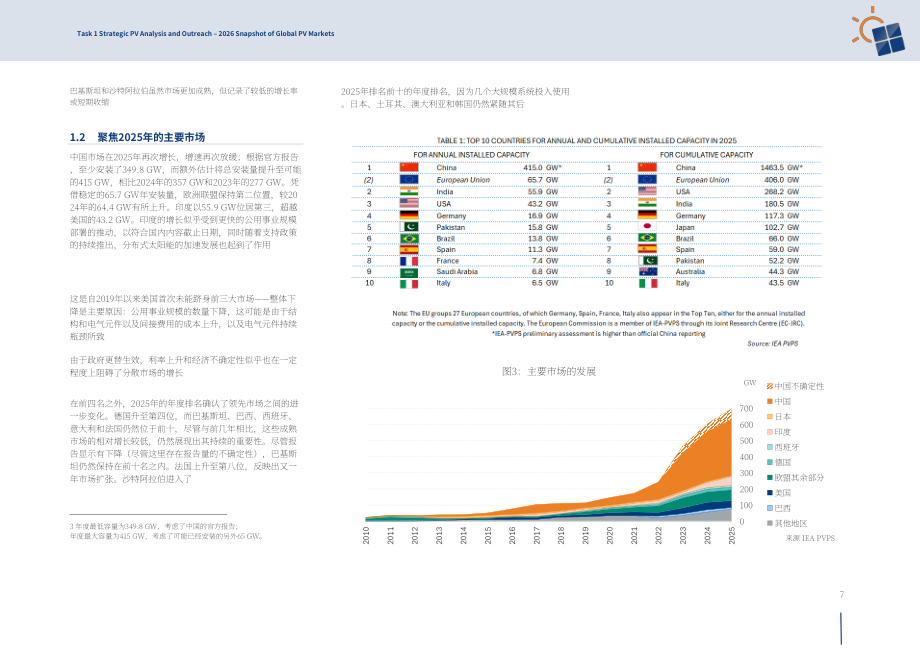Click China's flag beside 1463.5 GW
This screenshot has height=651, width=920.
click(x=648, y=168)
